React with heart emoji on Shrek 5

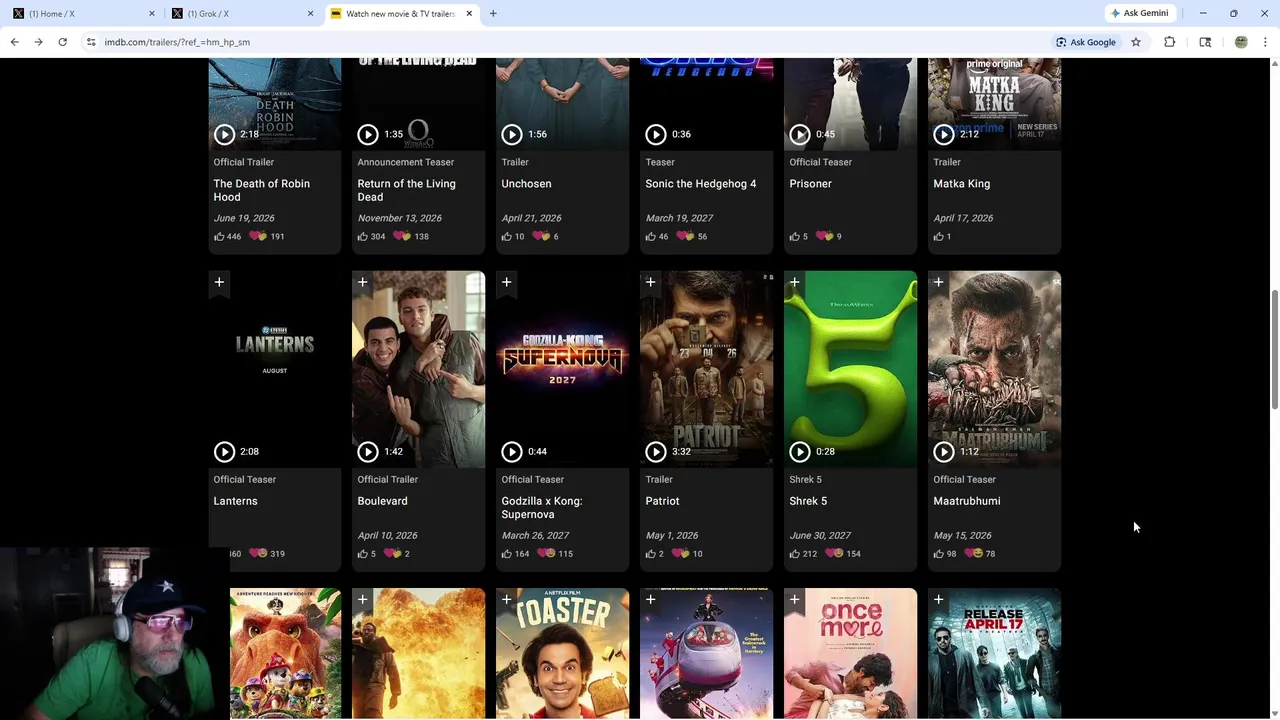[834, 554]
